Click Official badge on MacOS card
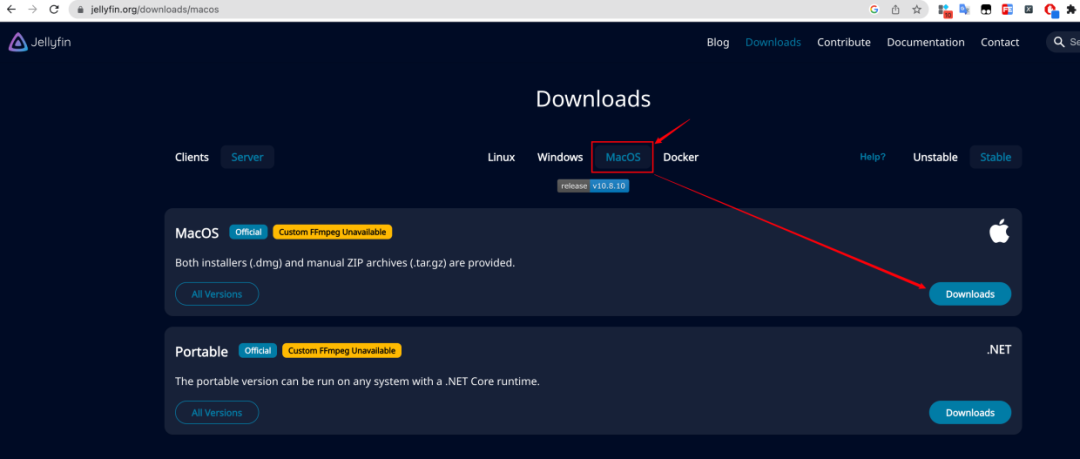Viewport: 1080px width, 459px height. [x=248, y=232]
